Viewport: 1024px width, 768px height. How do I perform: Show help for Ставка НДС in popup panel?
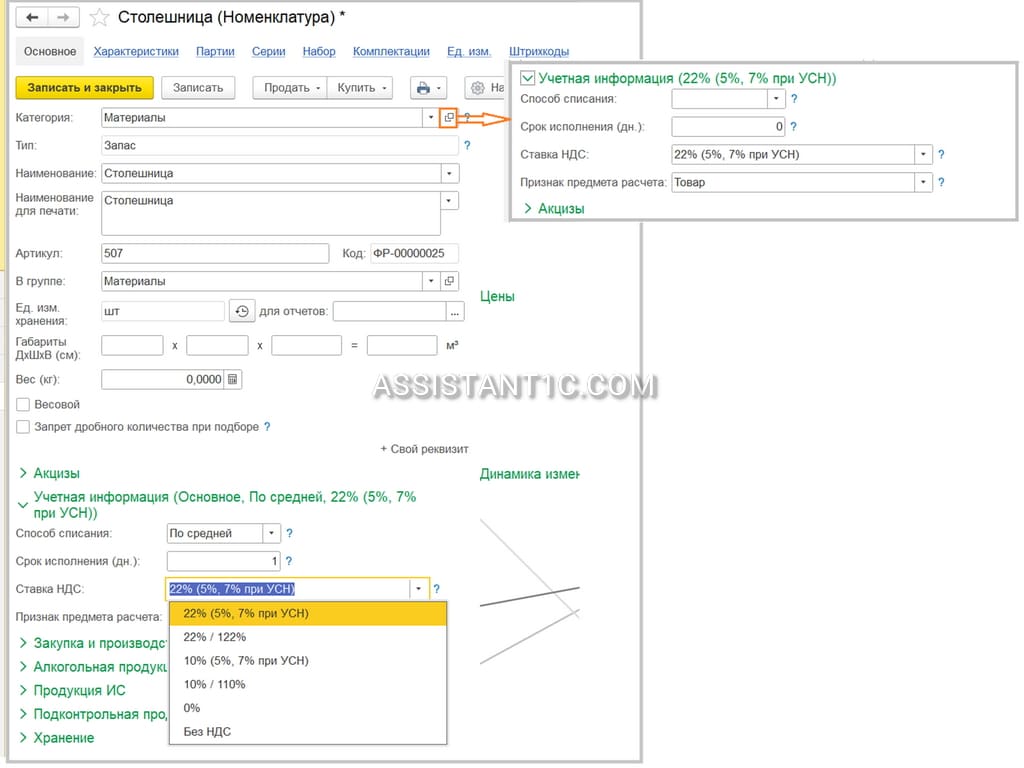tap(941, 155)
